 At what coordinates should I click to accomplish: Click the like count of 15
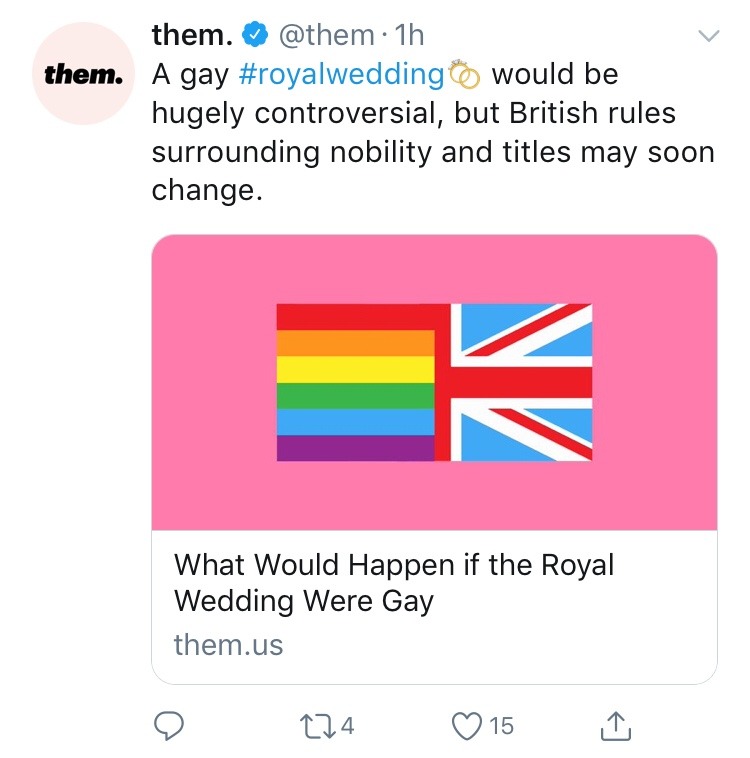point(501,726)
